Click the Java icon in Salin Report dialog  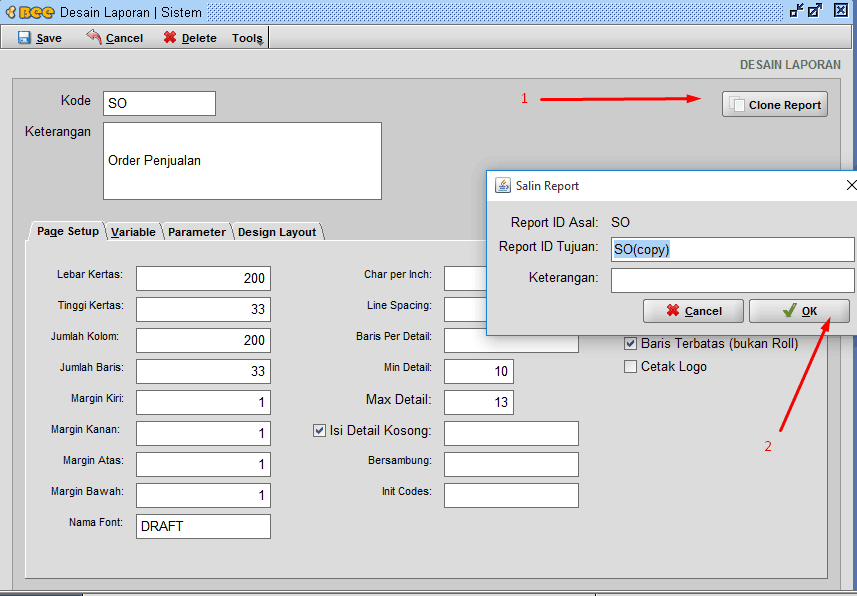pos(502,185)
